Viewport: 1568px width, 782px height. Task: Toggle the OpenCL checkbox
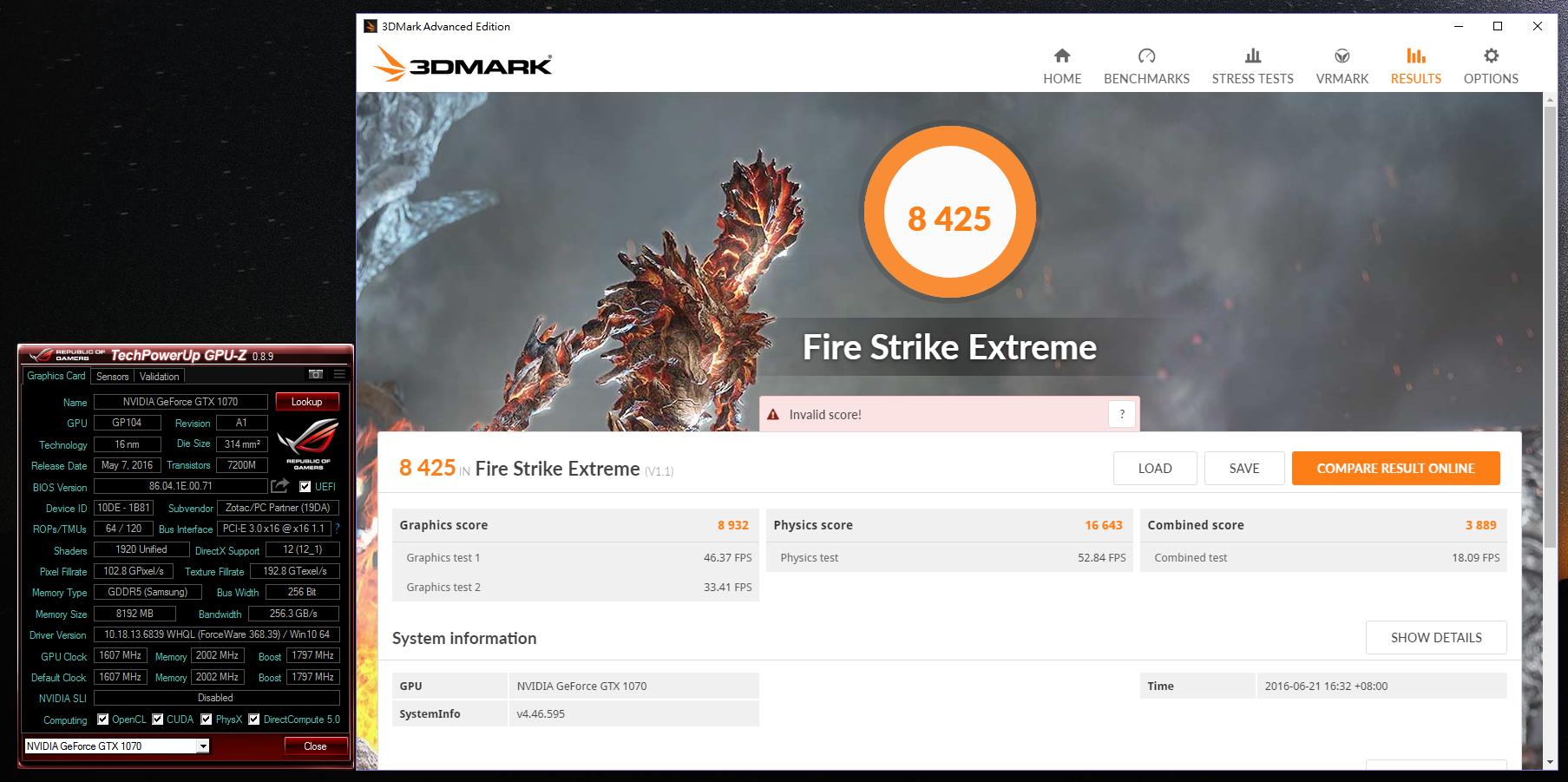click(103, 720)
